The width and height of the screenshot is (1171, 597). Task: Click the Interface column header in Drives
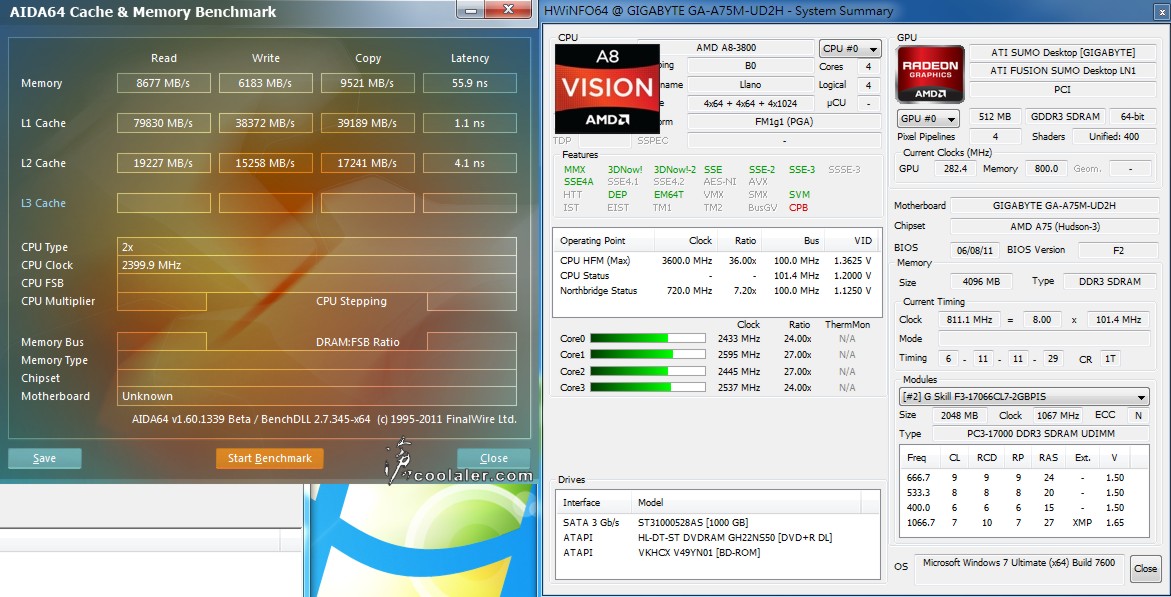pyautogui.click(x=594, y=503)
